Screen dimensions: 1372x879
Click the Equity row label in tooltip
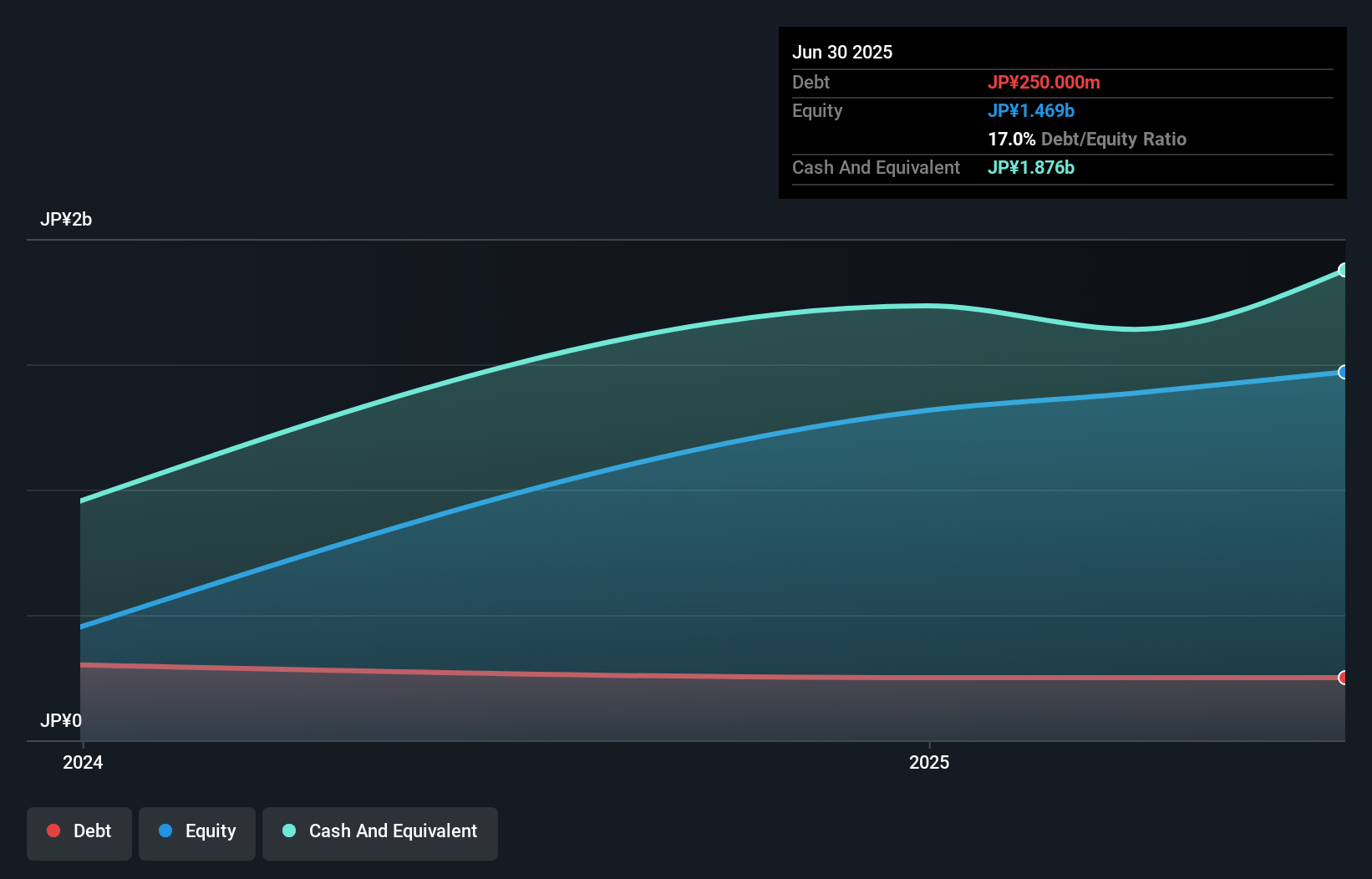click(x=817, y=110)
